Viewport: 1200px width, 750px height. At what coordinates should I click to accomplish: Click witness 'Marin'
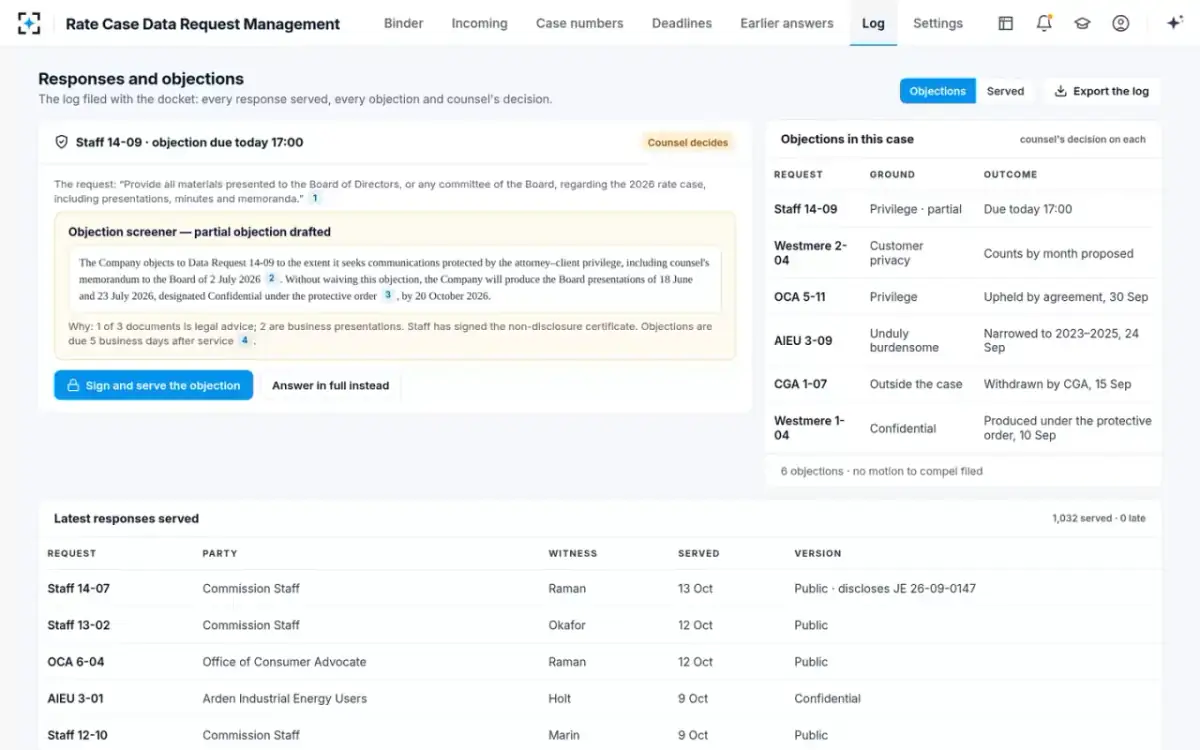566,735
